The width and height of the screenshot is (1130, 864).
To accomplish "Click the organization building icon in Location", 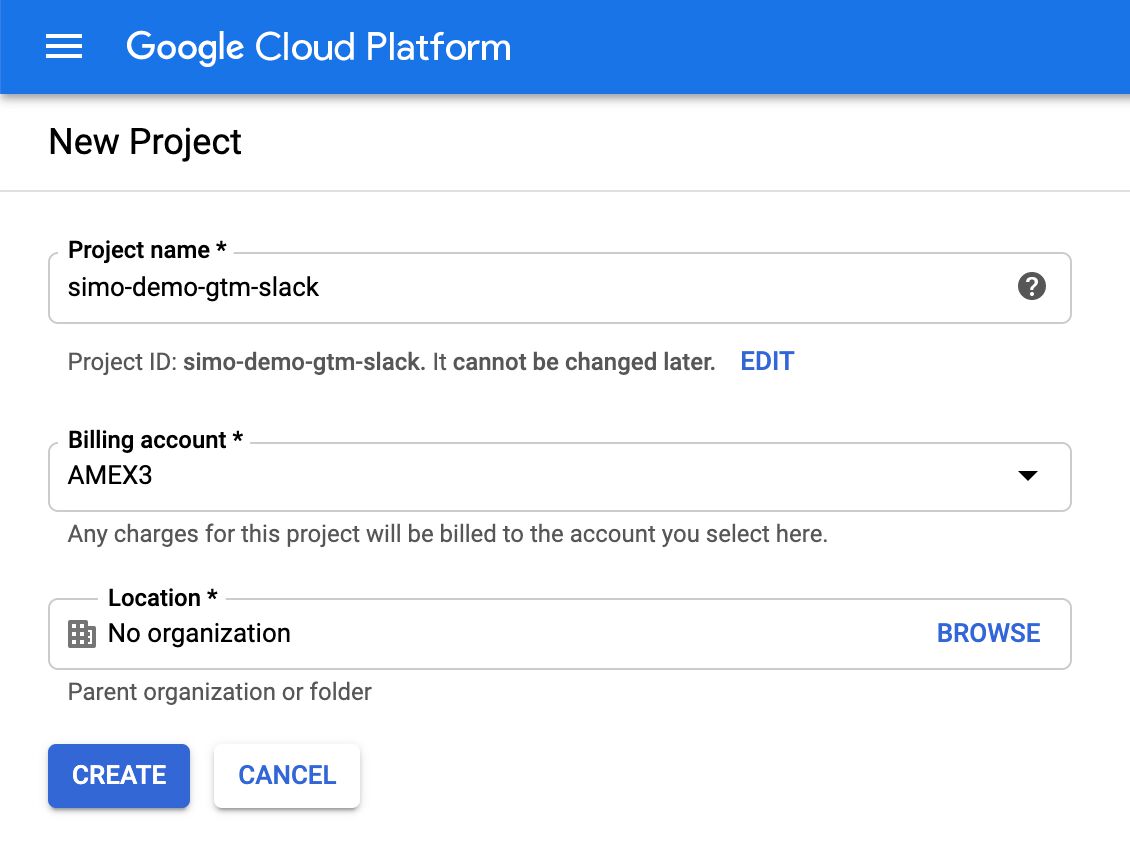I will coord(81,634).
